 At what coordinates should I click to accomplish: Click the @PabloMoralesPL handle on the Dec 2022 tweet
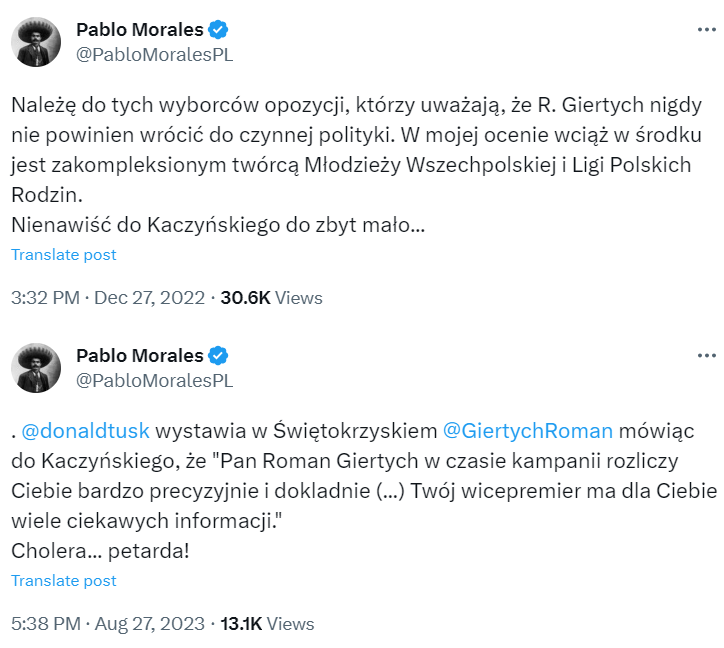point(154,54)
